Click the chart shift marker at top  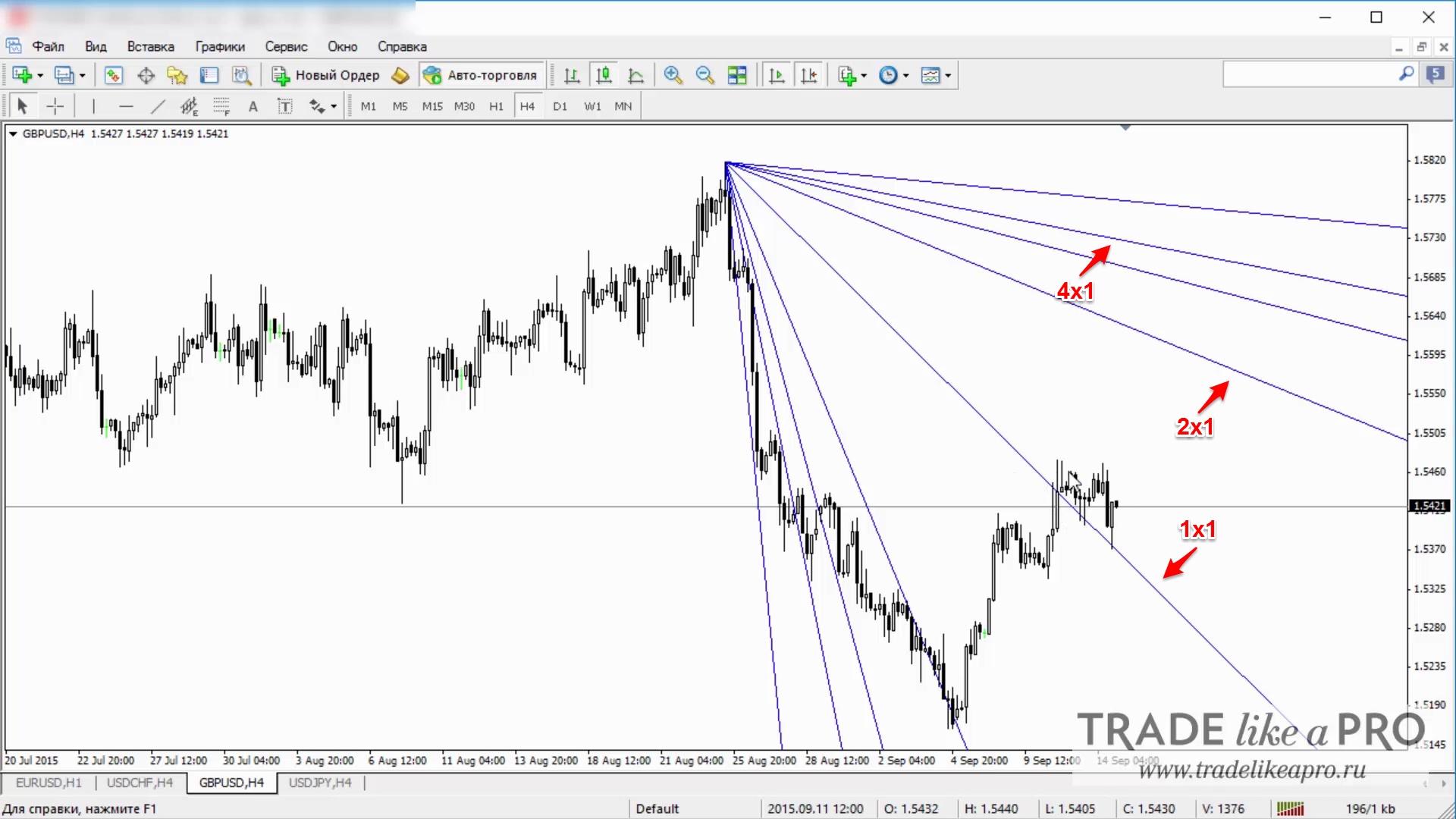tap(1125, 127)
